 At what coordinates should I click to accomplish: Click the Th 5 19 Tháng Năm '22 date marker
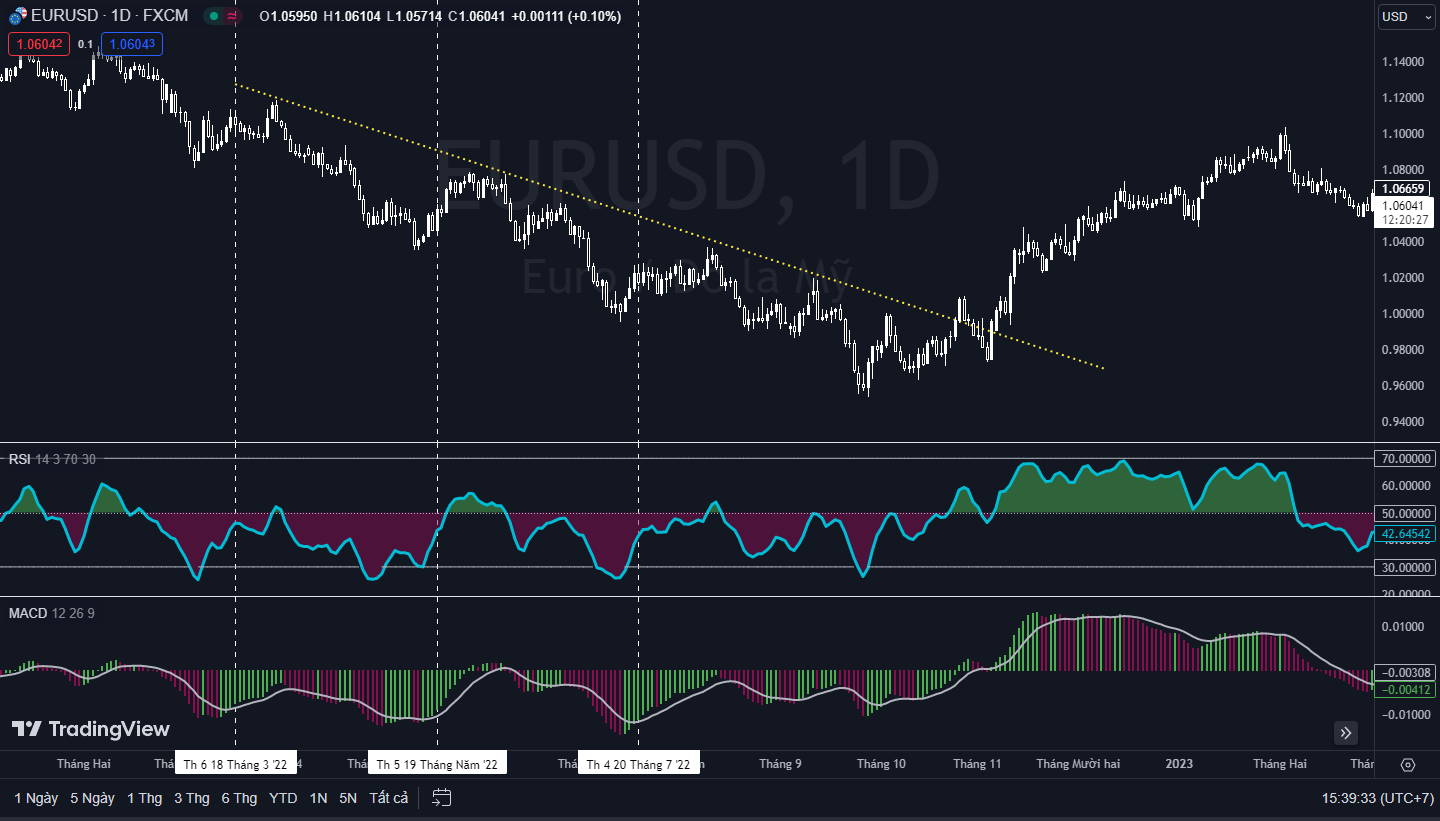click(437, 764)
